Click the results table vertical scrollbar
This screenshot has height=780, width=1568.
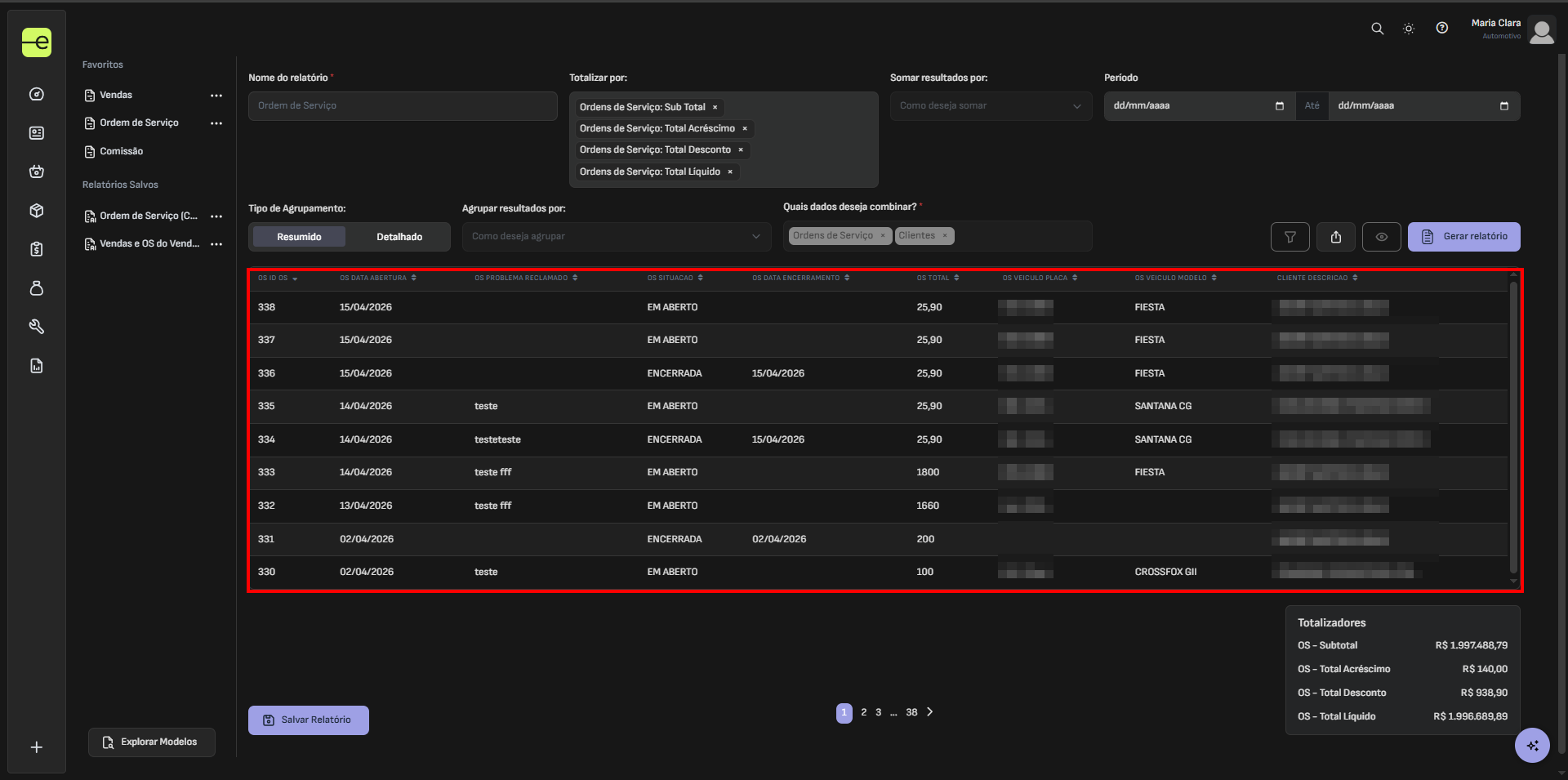(1513, 425)
